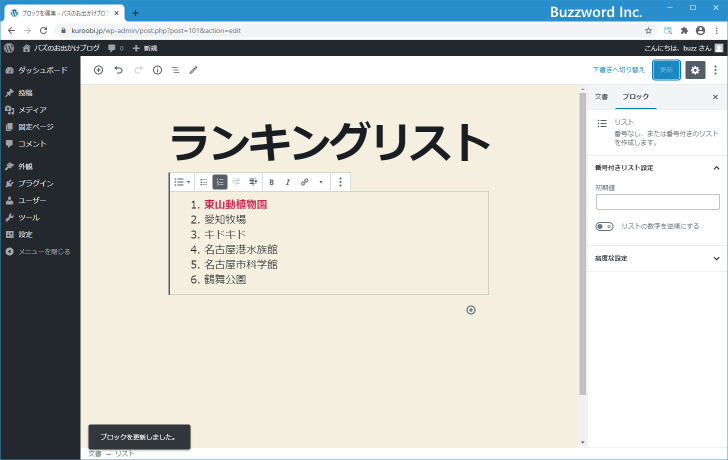Click the redo arrow icon
728x460 pixels.
(x=138, y=70)
